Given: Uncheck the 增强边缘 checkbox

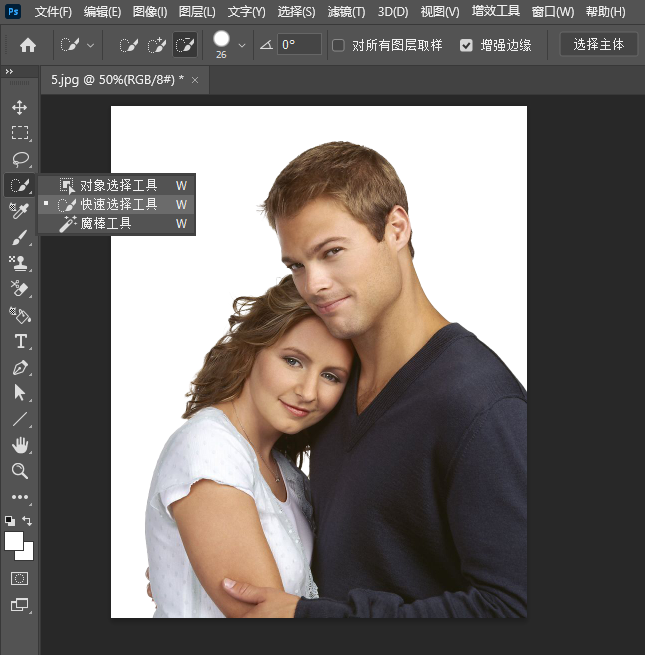Looking at the screenshot, I should coord(466,45).
